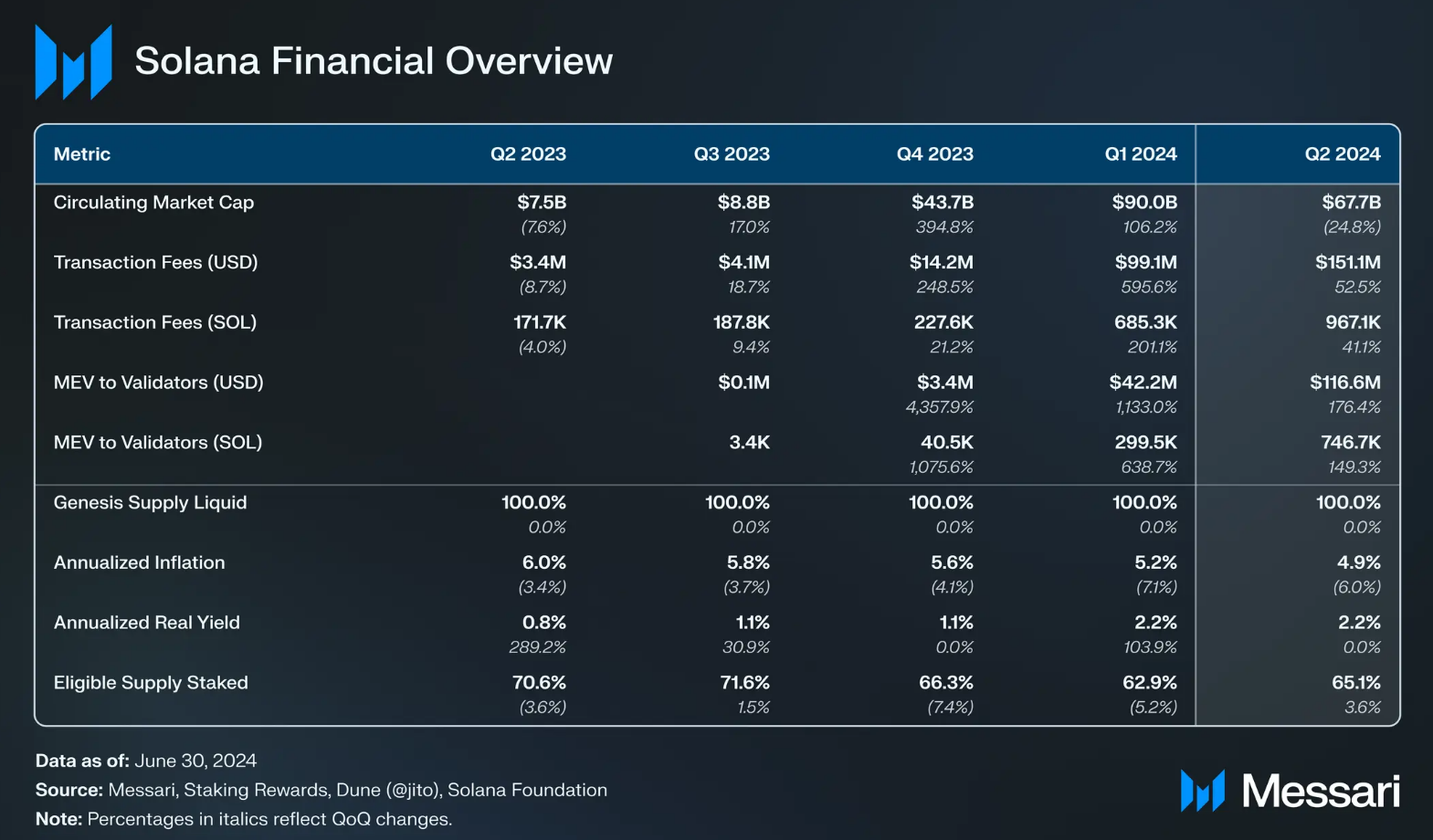
Task: Click the '$7.5B' market cap value
Action: coord(542,203)
